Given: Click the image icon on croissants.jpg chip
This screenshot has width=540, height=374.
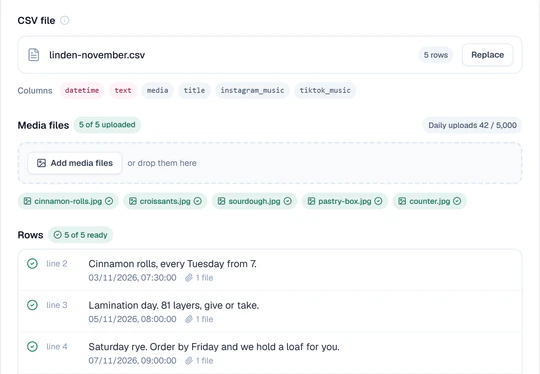Looking at the screenshot, I should (x=133, y=201).
